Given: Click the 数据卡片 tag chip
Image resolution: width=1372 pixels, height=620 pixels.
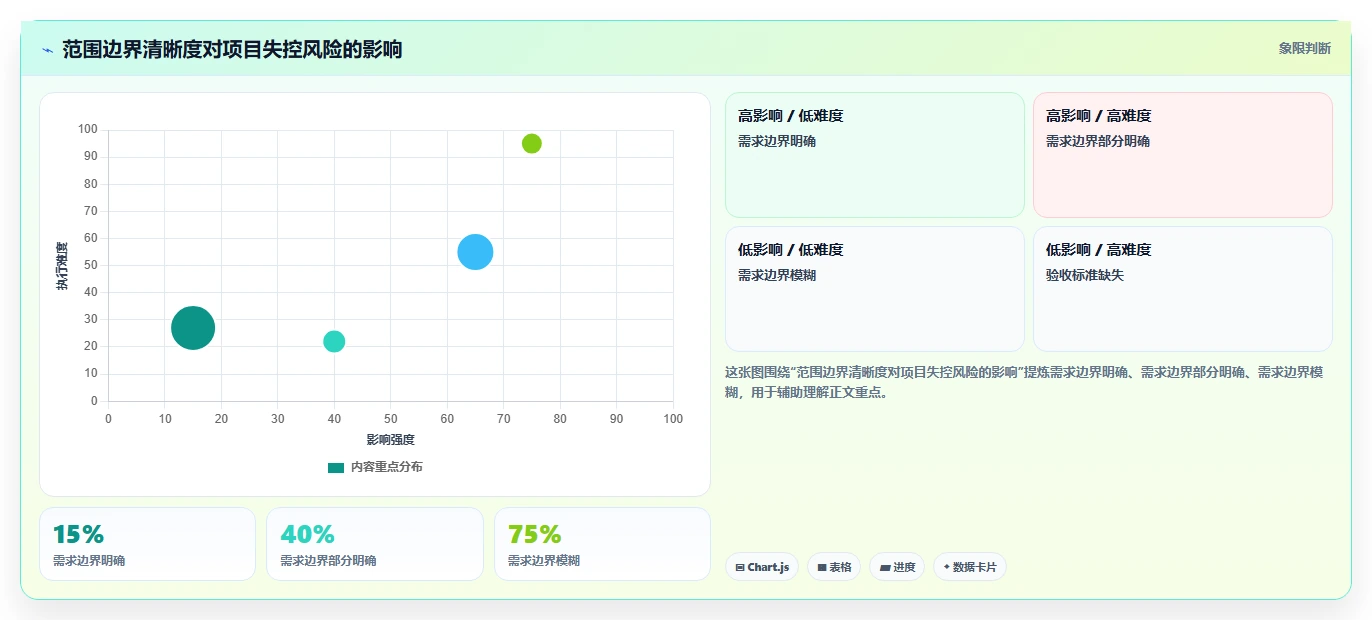Looking at the screenshot, I should (x=970, y=567).
